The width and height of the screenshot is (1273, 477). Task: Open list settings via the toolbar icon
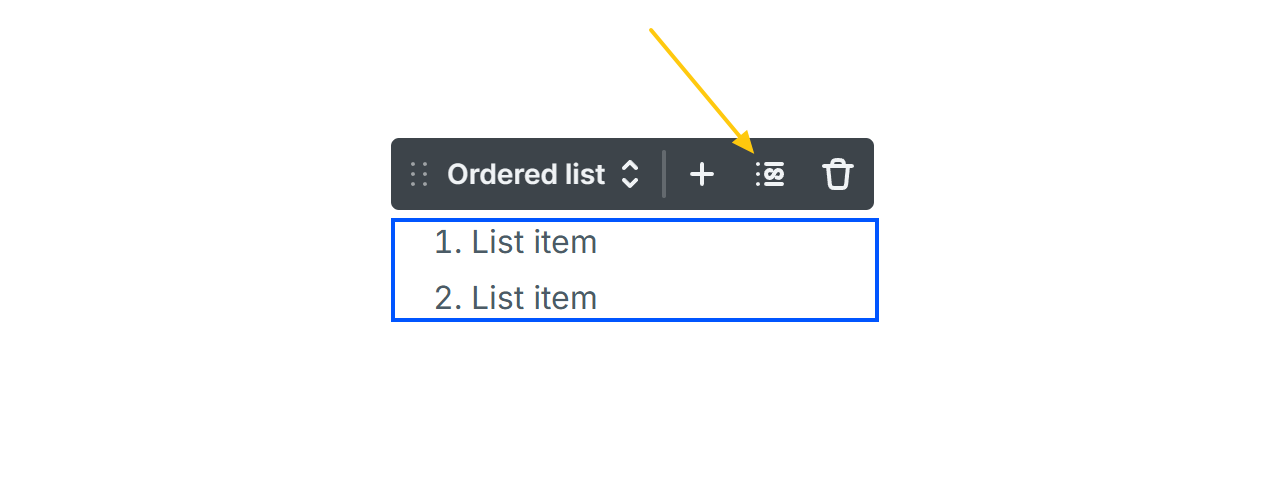pos(770,174)
